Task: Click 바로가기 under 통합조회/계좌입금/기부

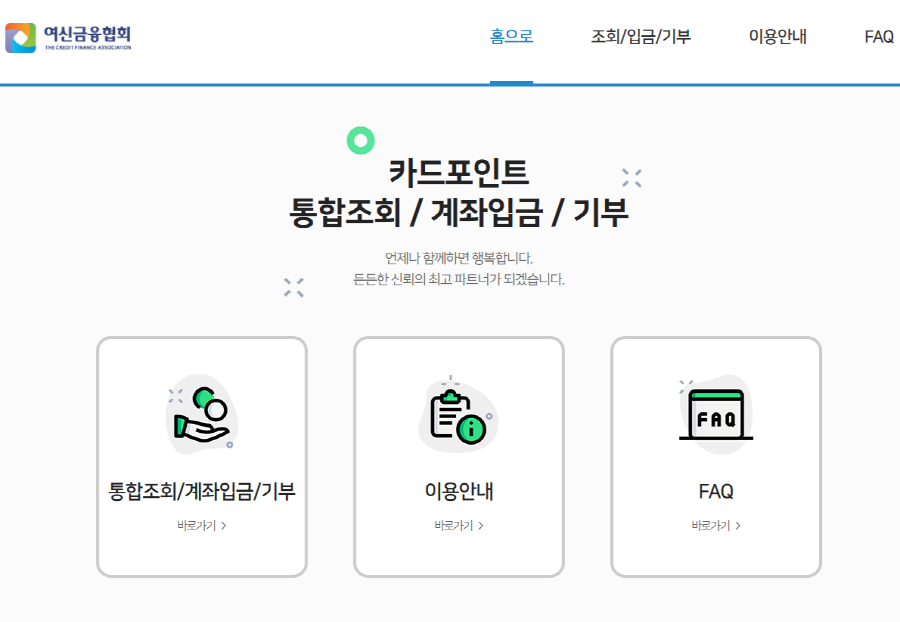Action: click(x=202, y=525)
